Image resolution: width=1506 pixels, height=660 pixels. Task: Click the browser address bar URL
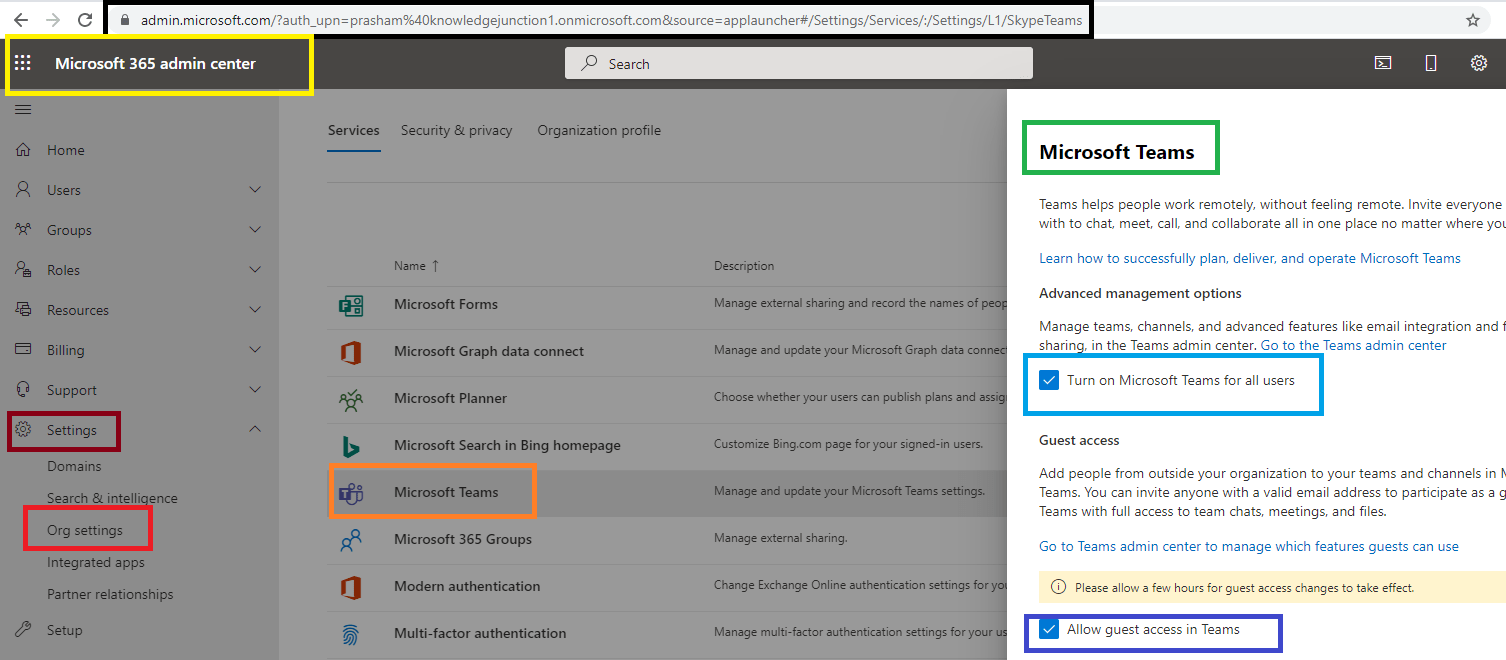point(612,20)
